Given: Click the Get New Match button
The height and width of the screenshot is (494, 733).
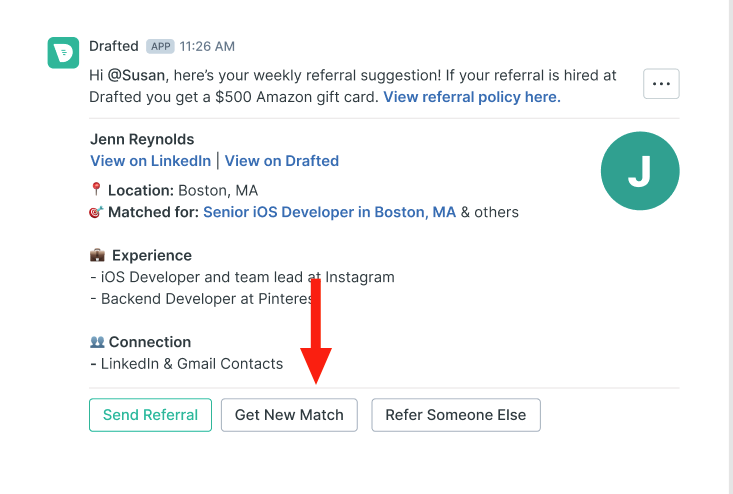Looking at the screenshot, I should [x=289, y=415].
